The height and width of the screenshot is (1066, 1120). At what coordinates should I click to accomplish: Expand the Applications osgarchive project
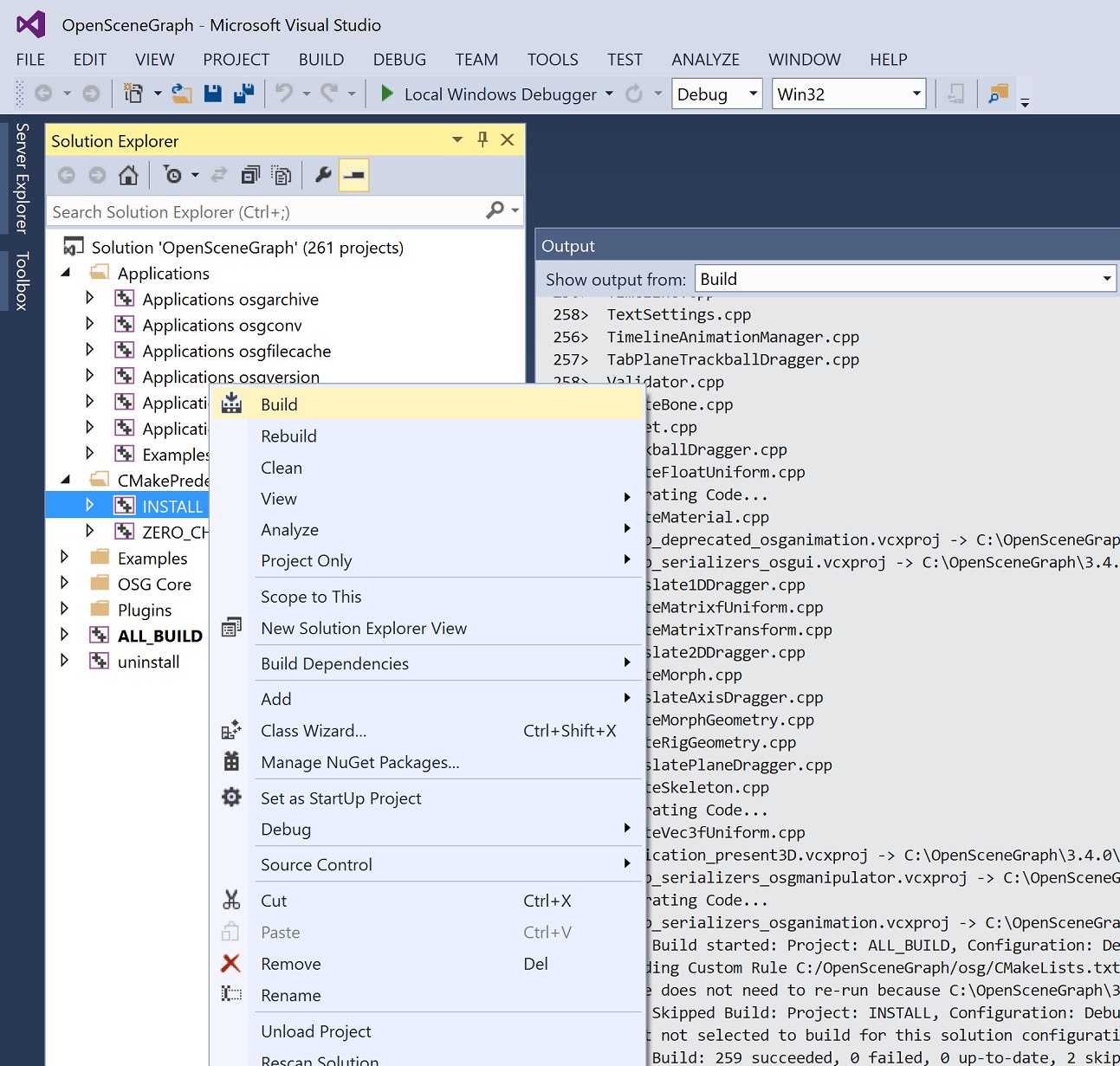(x=90, y=298)
